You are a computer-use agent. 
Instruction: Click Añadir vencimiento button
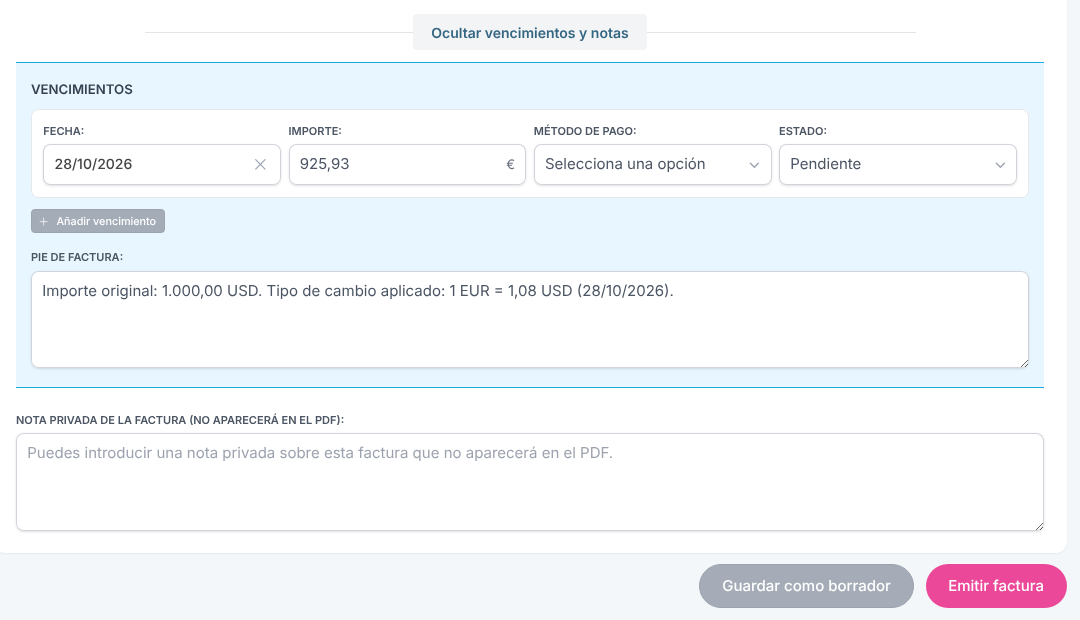click(98, 221)
